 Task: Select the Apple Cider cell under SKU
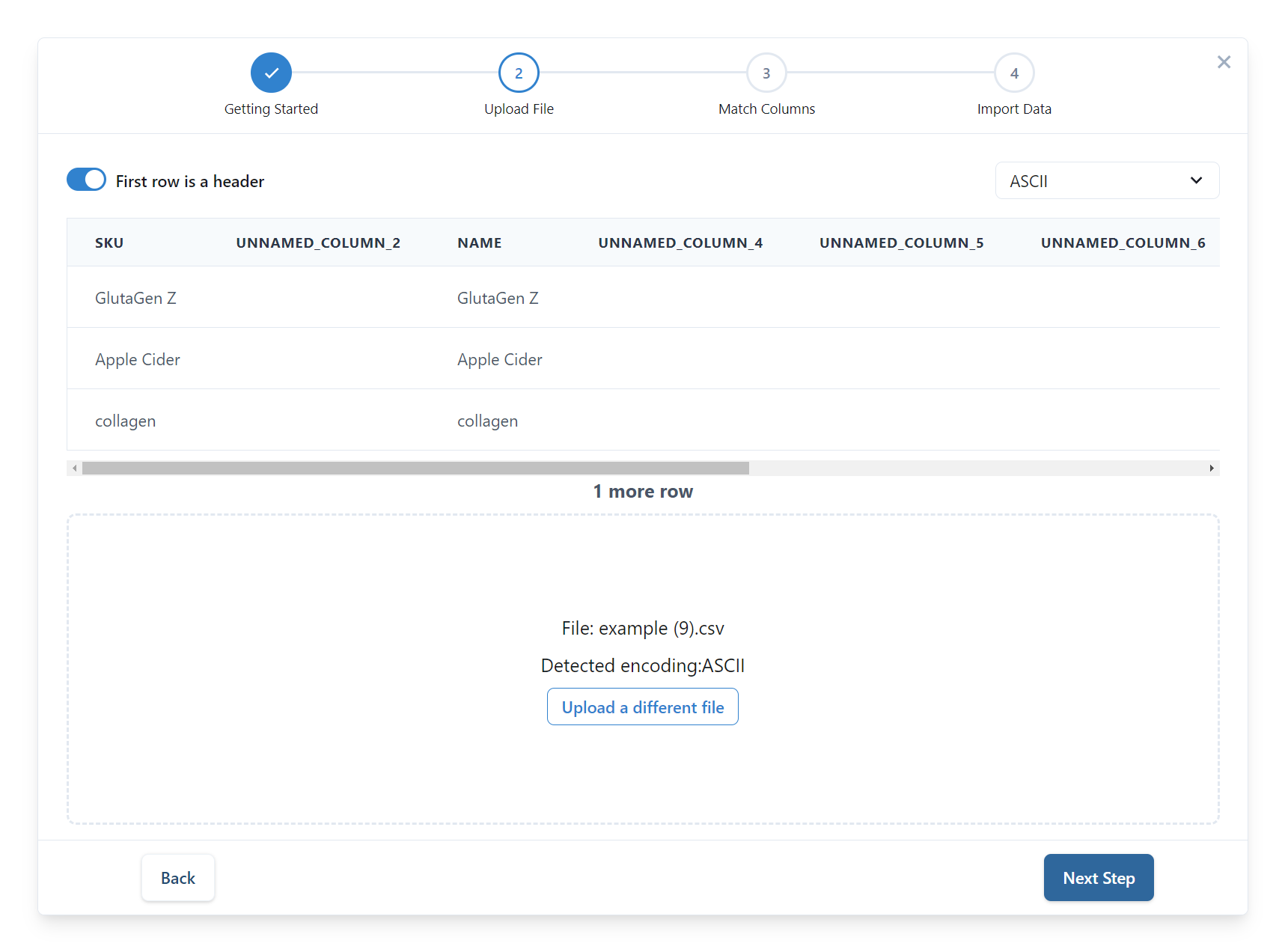coord(138,359)
